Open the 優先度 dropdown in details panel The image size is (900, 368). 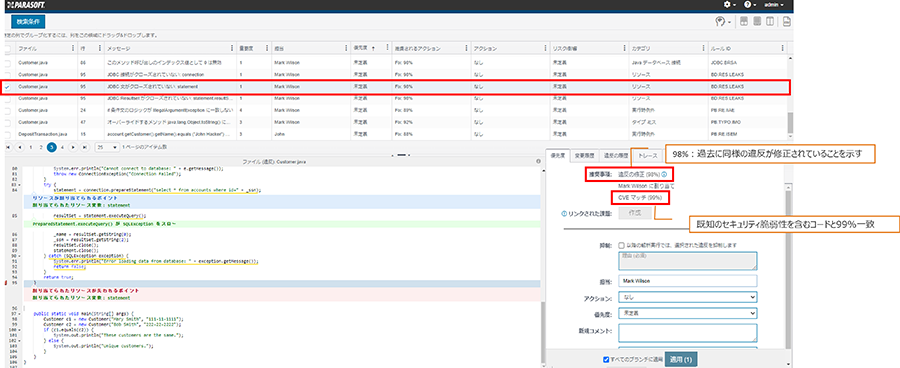(688, 313)
